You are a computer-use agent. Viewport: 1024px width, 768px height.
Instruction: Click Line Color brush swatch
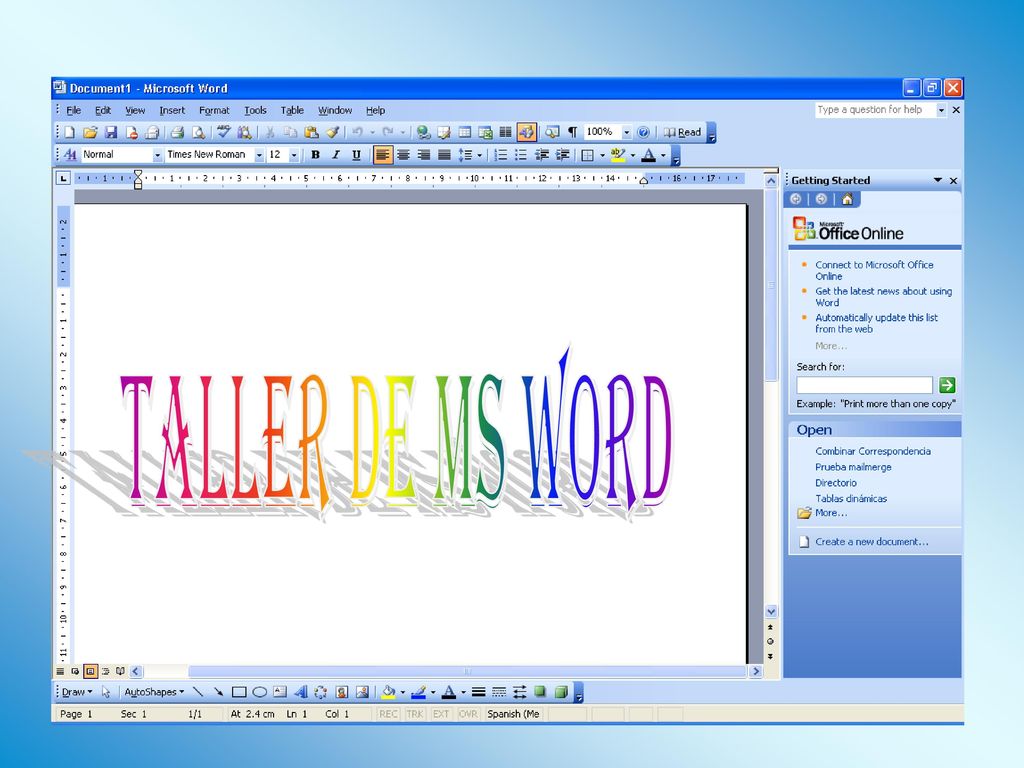(419, 692)
